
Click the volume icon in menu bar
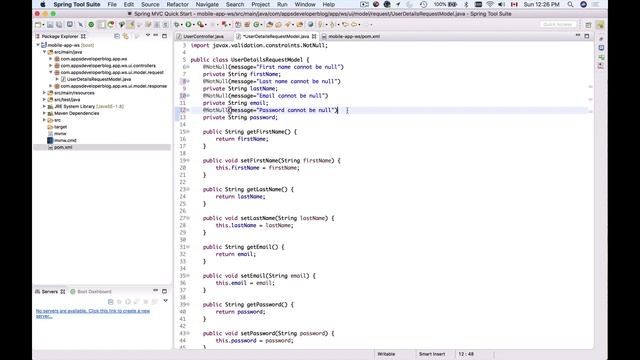click(502, 4)
